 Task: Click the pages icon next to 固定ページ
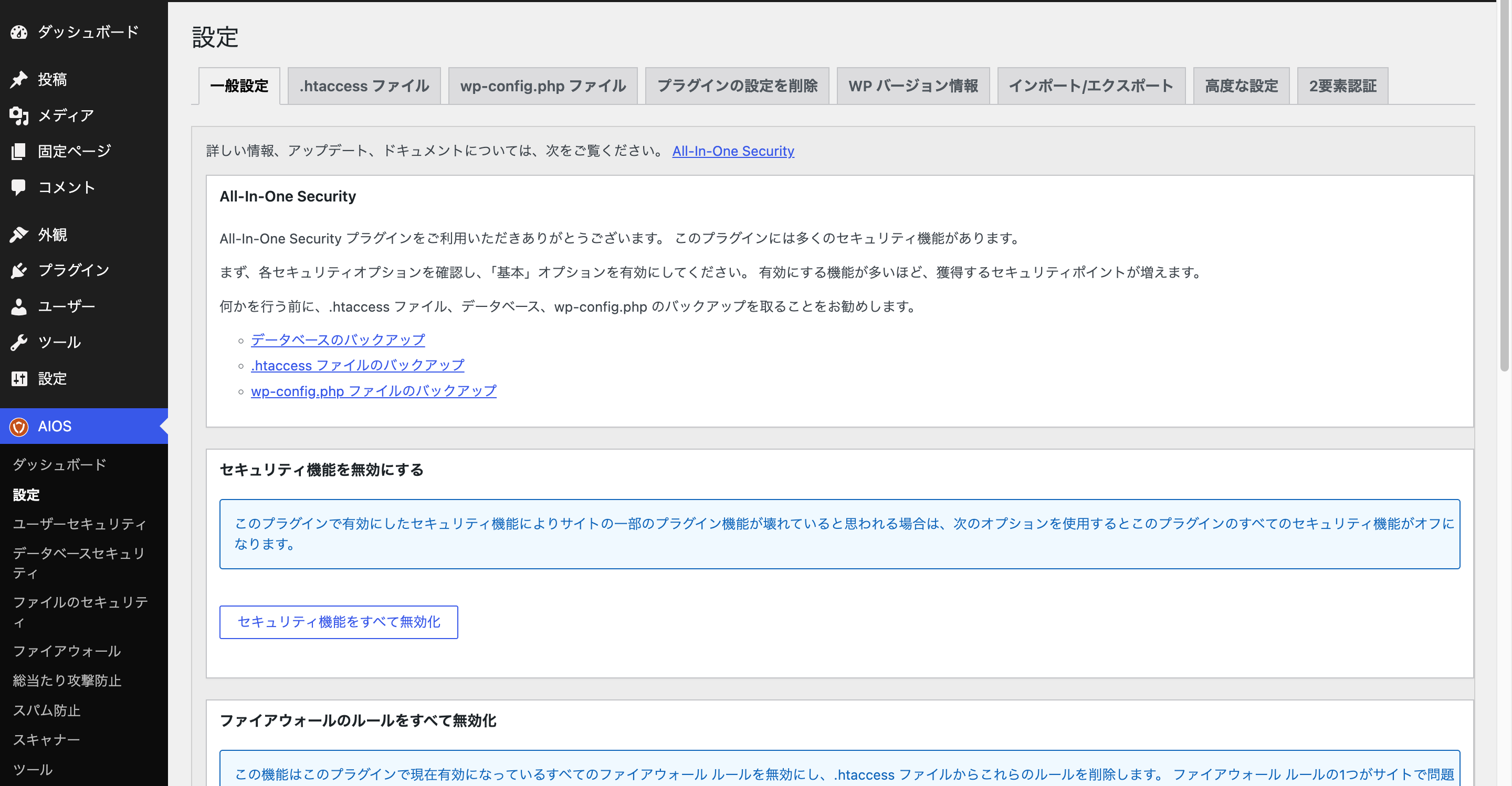(19, 151)
